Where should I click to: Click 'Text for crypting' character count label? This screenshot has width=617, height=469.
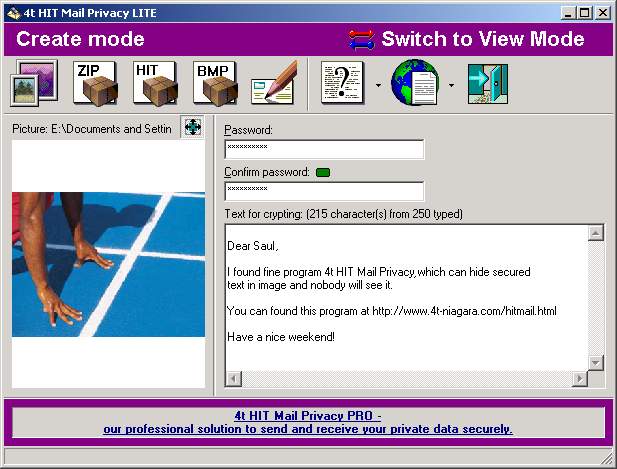[344, 214]
